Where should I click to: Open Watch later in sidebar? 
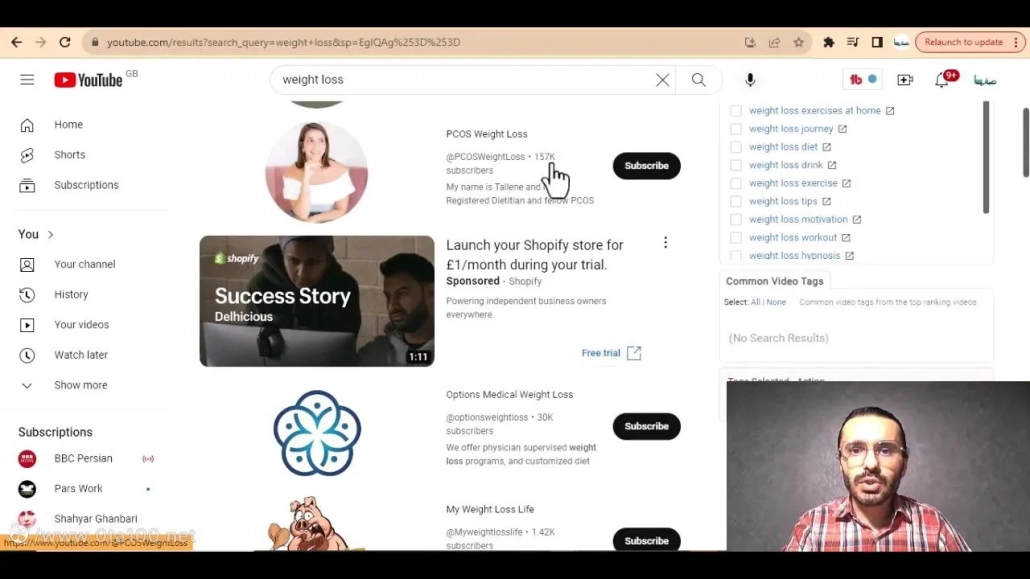(x=80, y=355)
